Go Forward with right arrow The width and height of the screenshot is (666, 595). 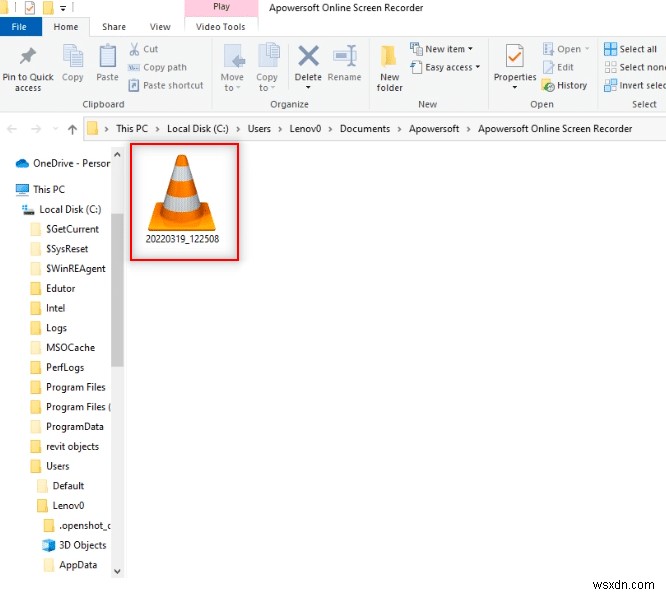click(x=36, y=129)
